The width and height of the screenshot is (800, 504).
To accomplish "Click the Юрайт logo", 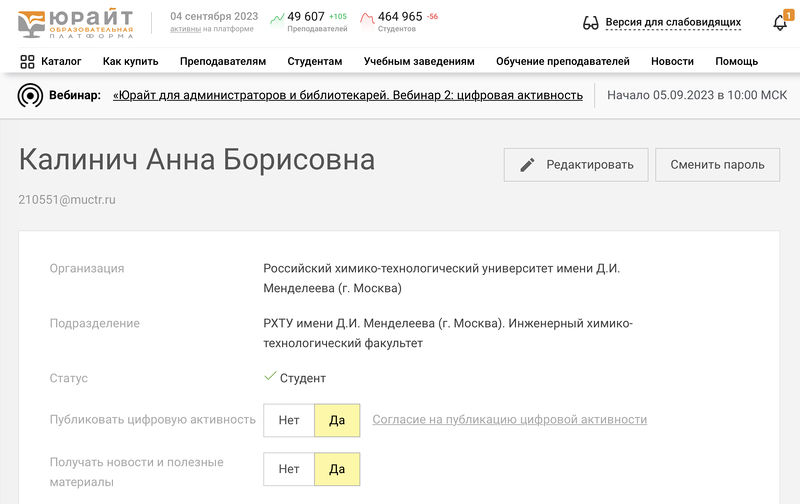I will click(x=76, y=22).
